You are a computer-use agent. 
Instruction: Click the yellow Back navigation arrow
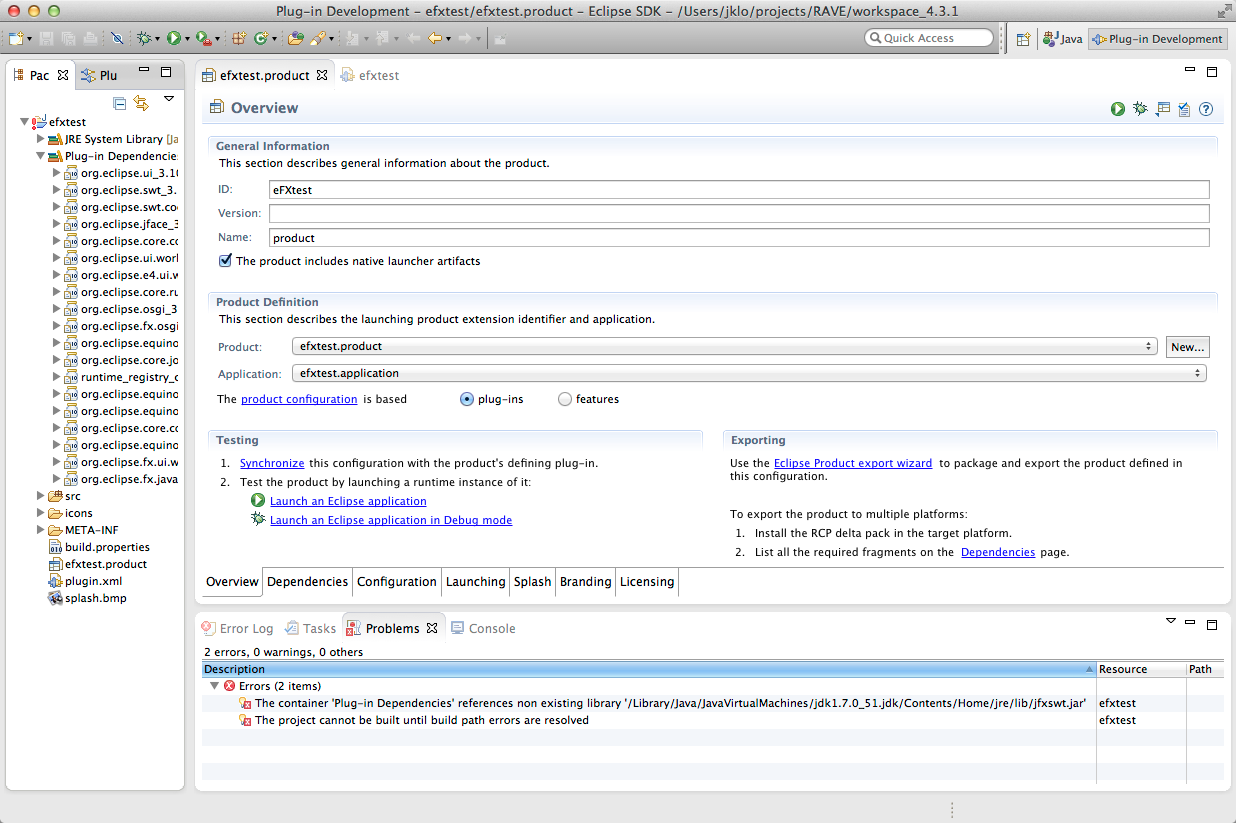pyautogui.click(x=435, y=38)
